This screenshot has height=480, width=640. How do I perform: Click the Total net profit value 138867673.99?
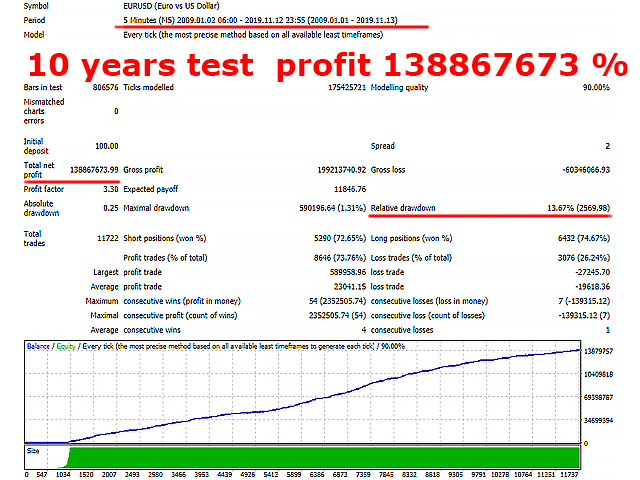pyautogui.click(x=94, y=170)
